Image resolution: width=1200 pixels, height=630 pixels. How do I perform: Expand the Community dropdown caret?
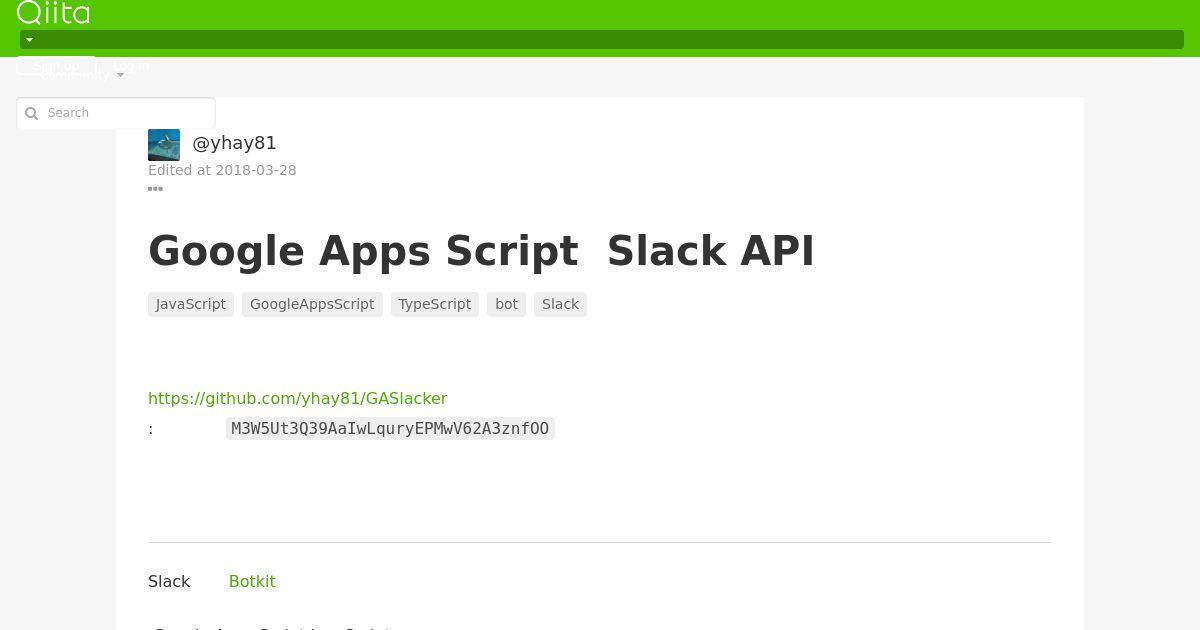[120, 75]
